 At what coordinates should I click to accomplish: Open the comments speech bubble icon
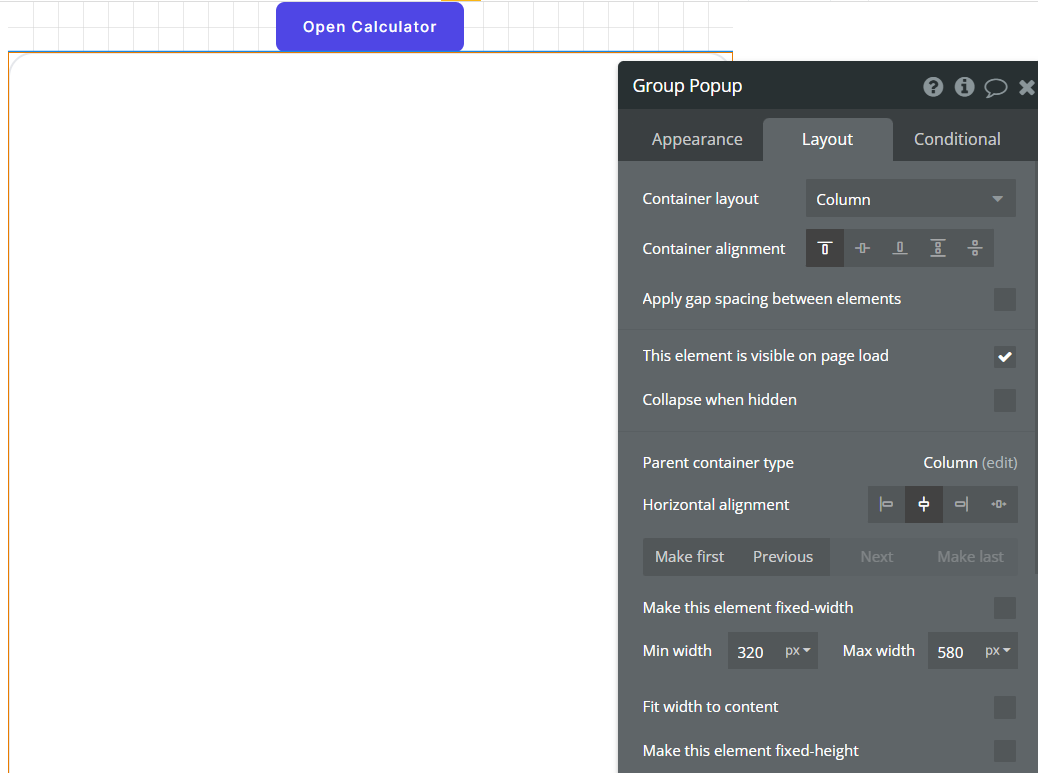tap(995, 87)
